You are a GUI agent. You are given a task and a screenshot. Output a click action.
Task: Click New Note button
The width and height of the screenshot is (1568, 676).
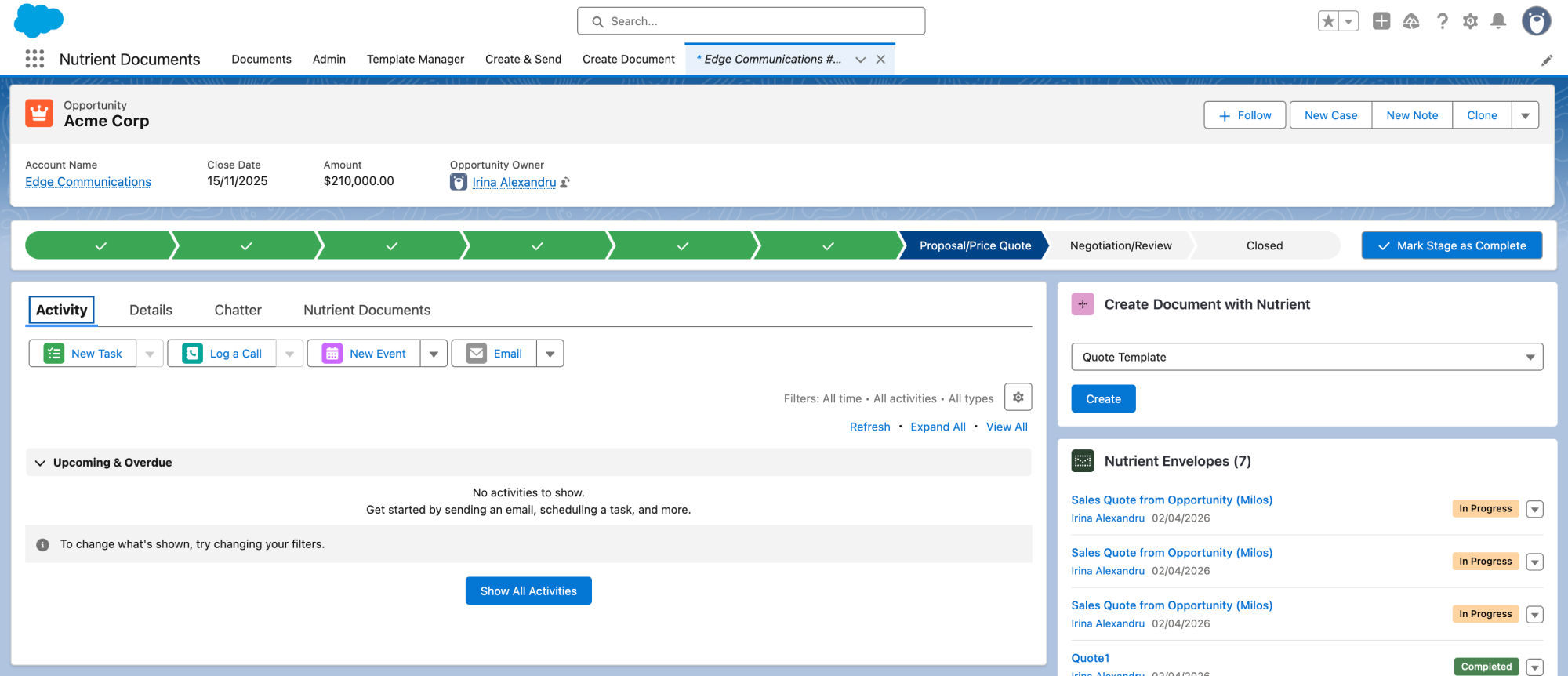point(1412,115)
